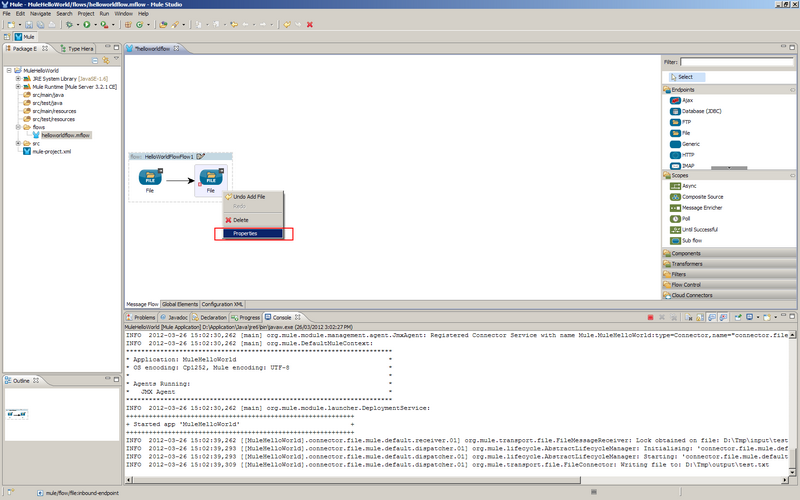Click the green Run toolbar icon

click(87, 24)
